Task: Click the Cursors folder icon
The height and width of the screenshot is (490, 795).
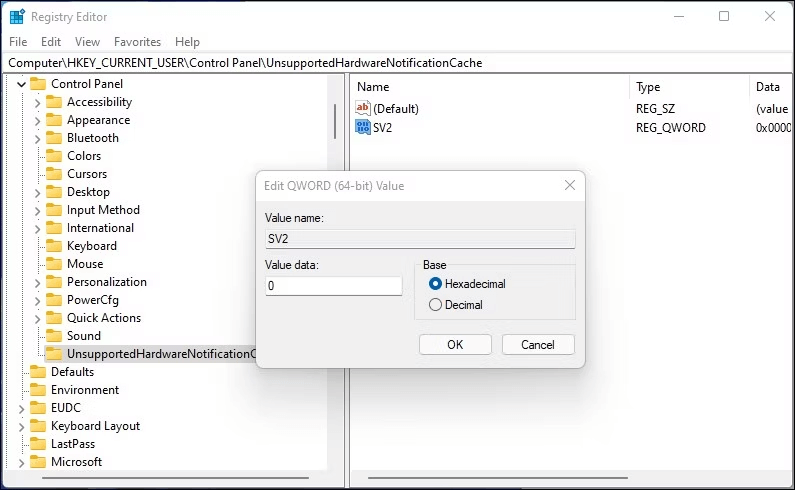Action: click(54, 174)
